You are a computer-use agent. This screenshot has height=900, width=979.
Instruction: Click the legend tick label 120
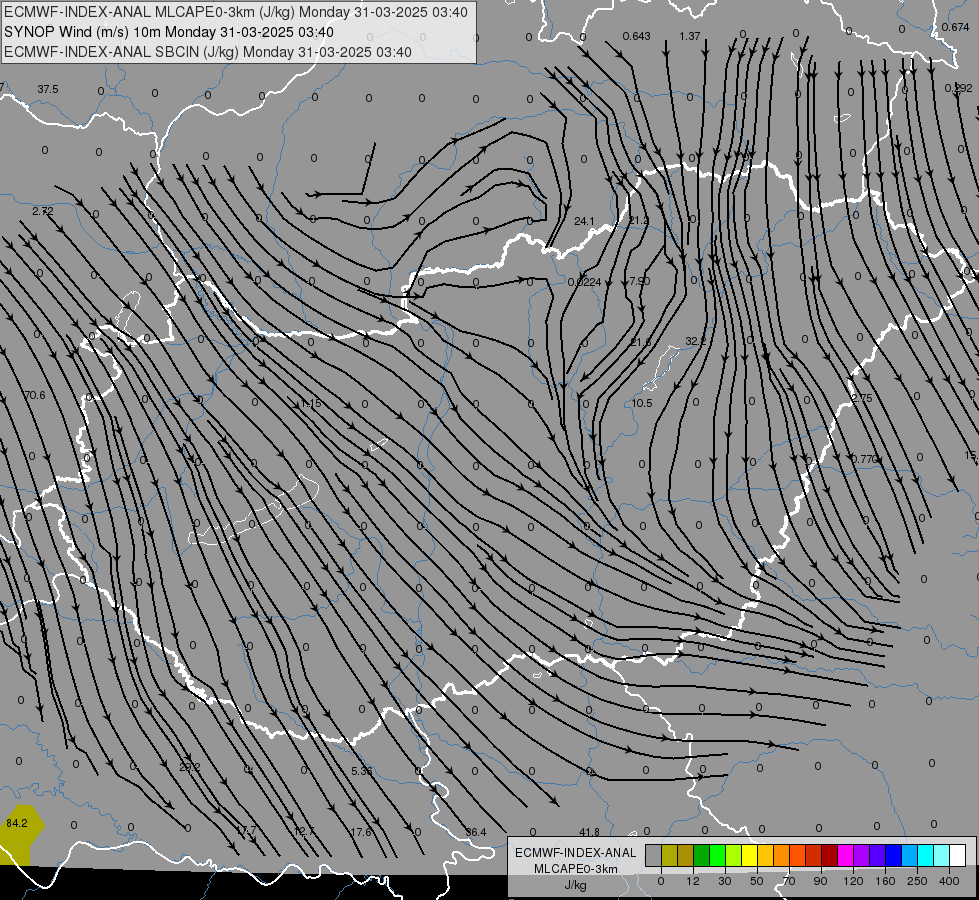pos(853,881)
